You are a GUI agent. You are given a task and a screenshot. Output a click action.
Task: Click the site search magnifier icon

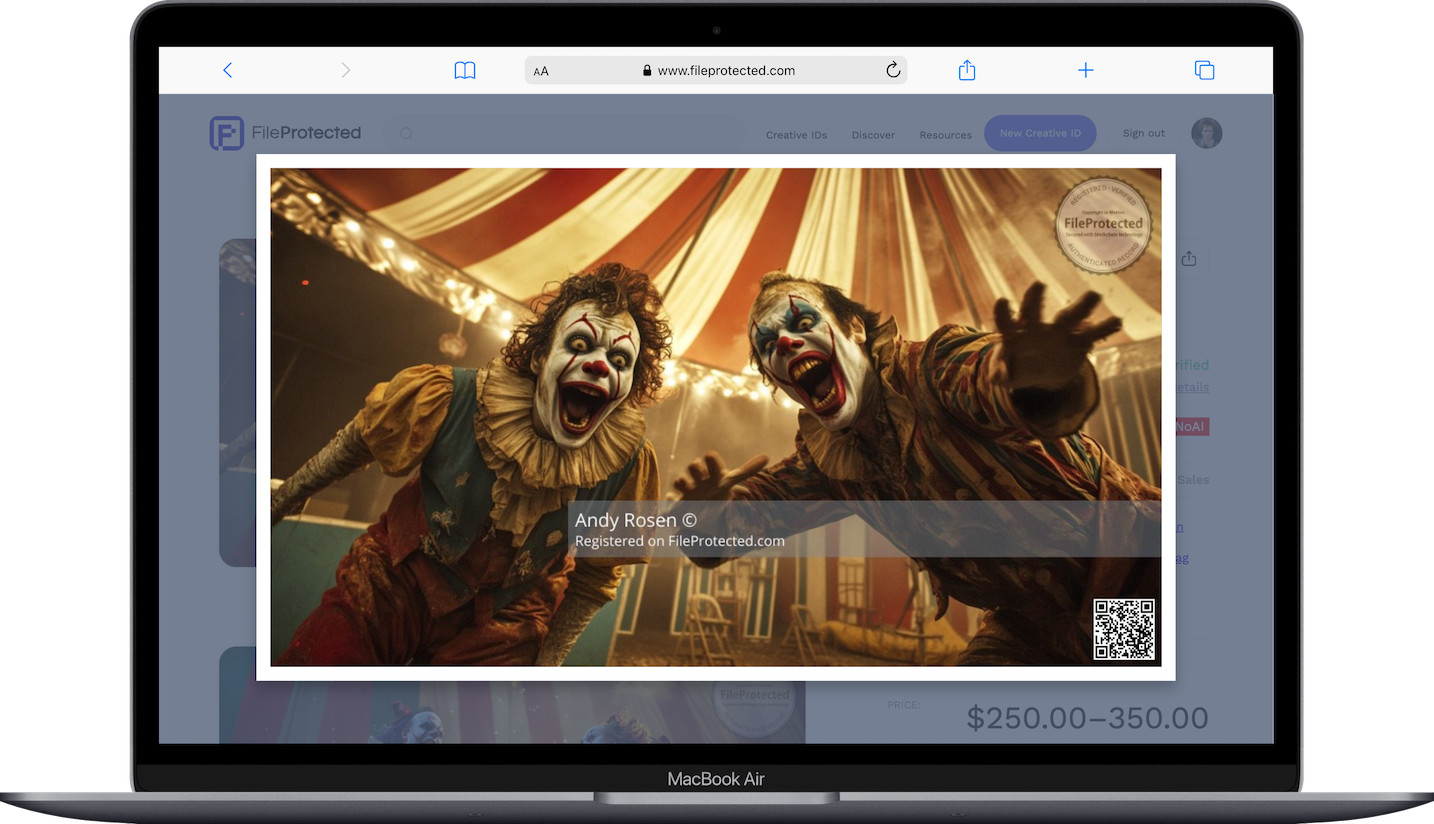tap(406, 134)
